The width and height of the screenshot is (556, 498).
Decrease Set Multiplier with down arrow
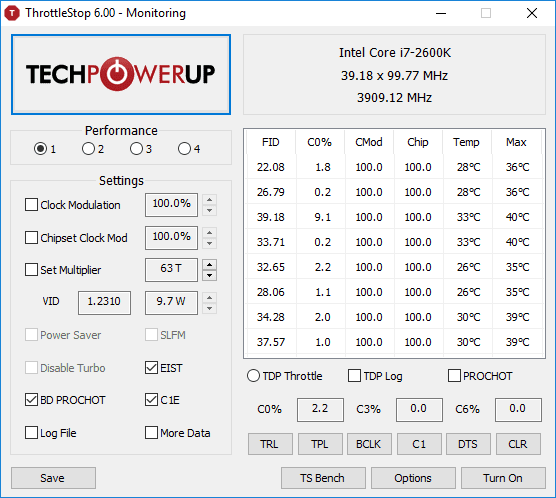click(x=210, y=275)
